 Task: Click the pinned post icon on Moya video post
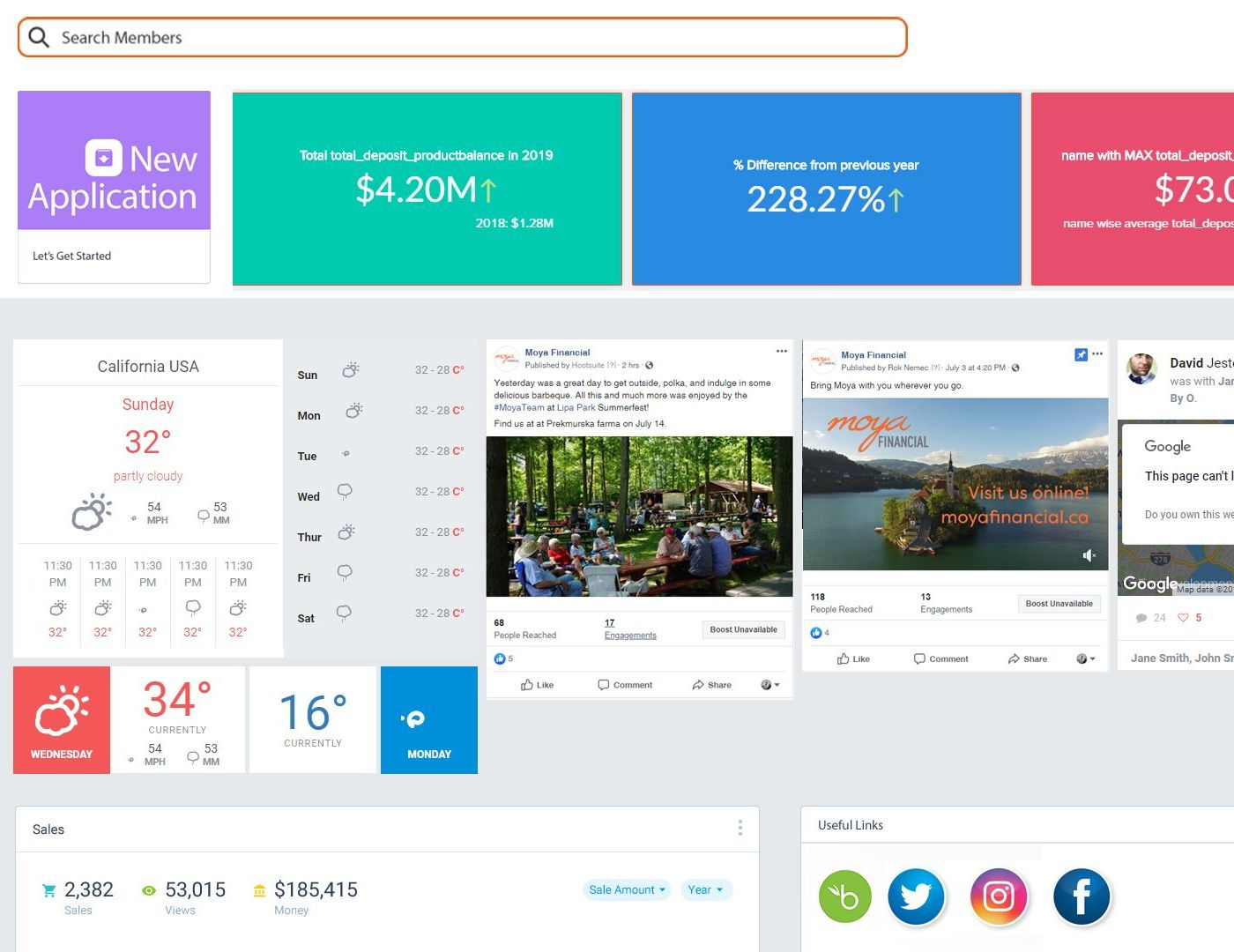point(1081,354)
